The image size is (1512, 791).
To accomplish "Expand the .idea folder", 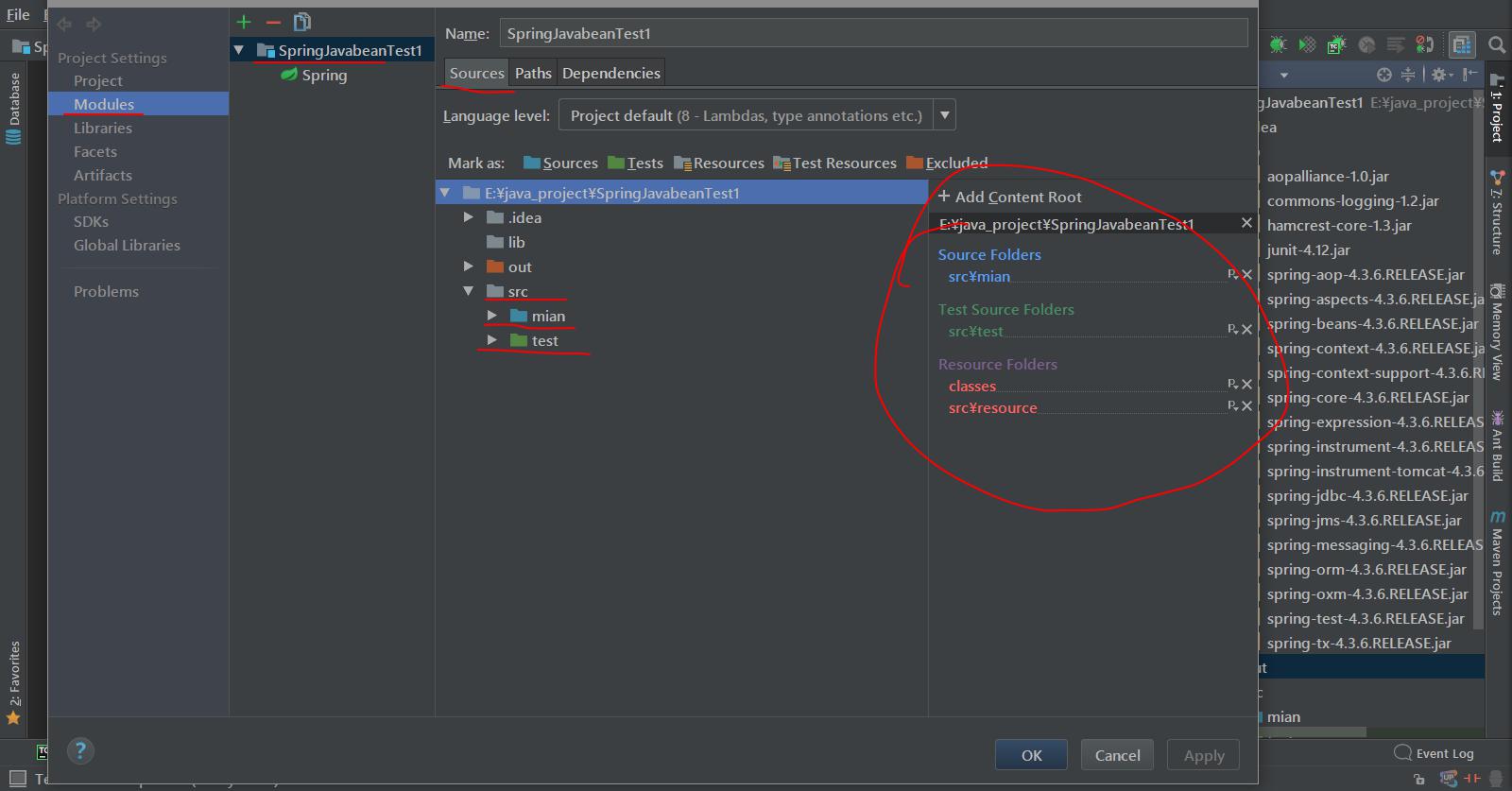I will (468, 217).
